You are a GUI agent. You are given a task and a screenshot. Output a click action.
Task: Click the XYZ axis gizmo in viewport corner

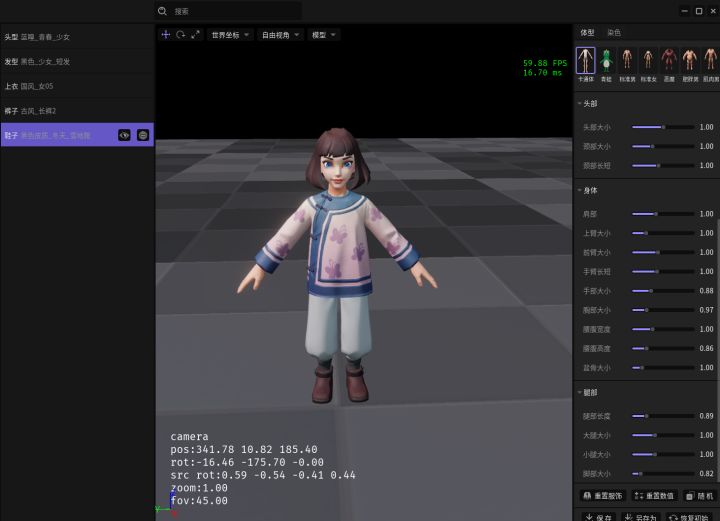(x=167, y=505)
